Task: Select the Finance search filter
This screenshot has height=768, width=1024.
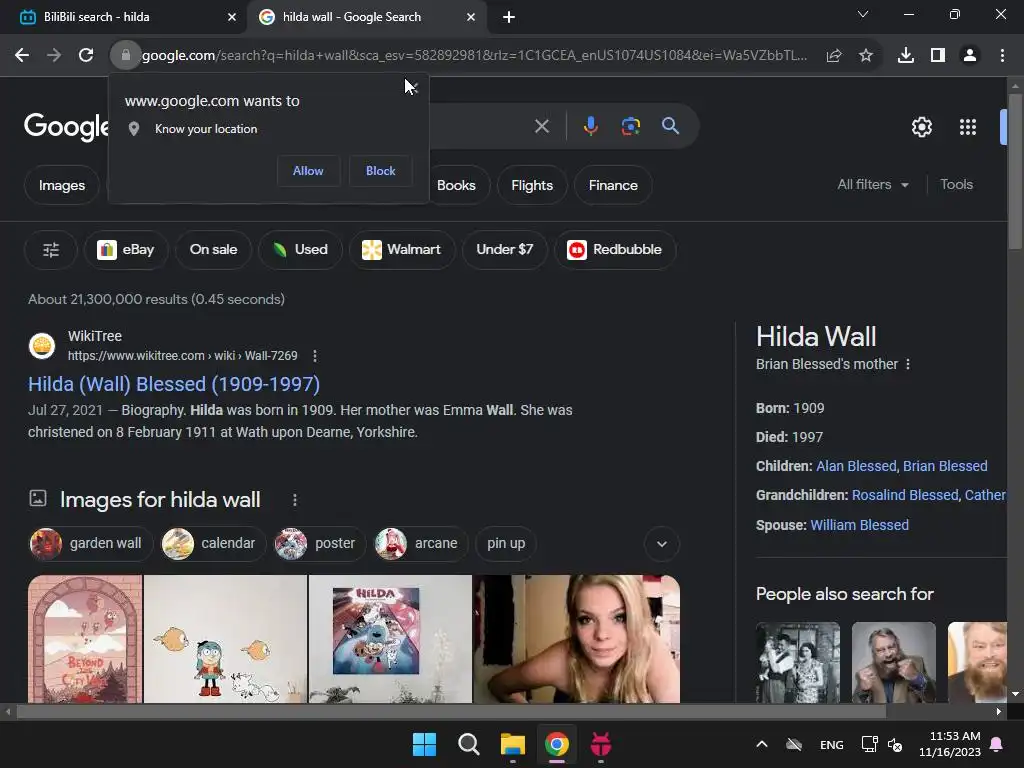Action: click(x=613, y=185)
